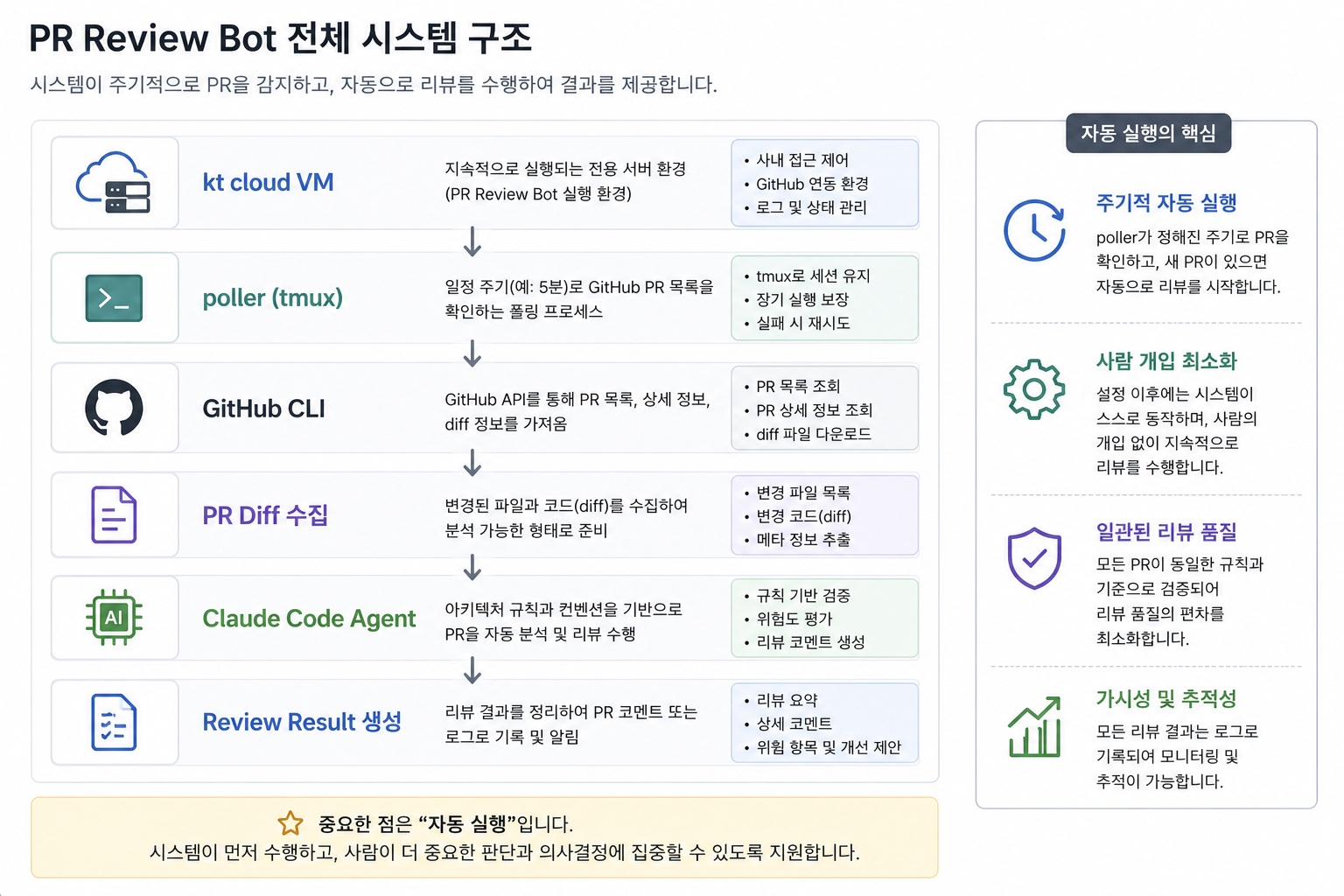Screen dimensions: 1344x896
Task: Click the description 확인하는 폴링 프로세스
Action: 523,311
